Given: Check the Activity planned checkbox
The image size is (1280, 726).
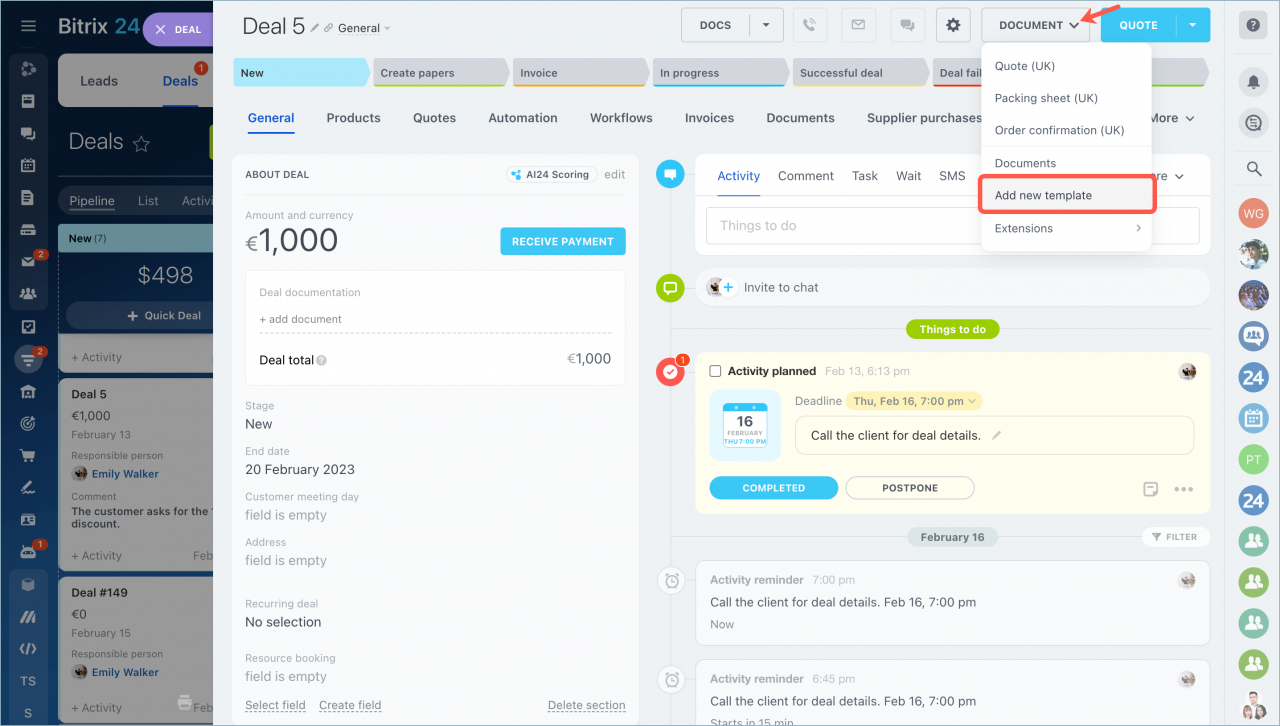Looking at the screenshot, I should pos(715,371).
